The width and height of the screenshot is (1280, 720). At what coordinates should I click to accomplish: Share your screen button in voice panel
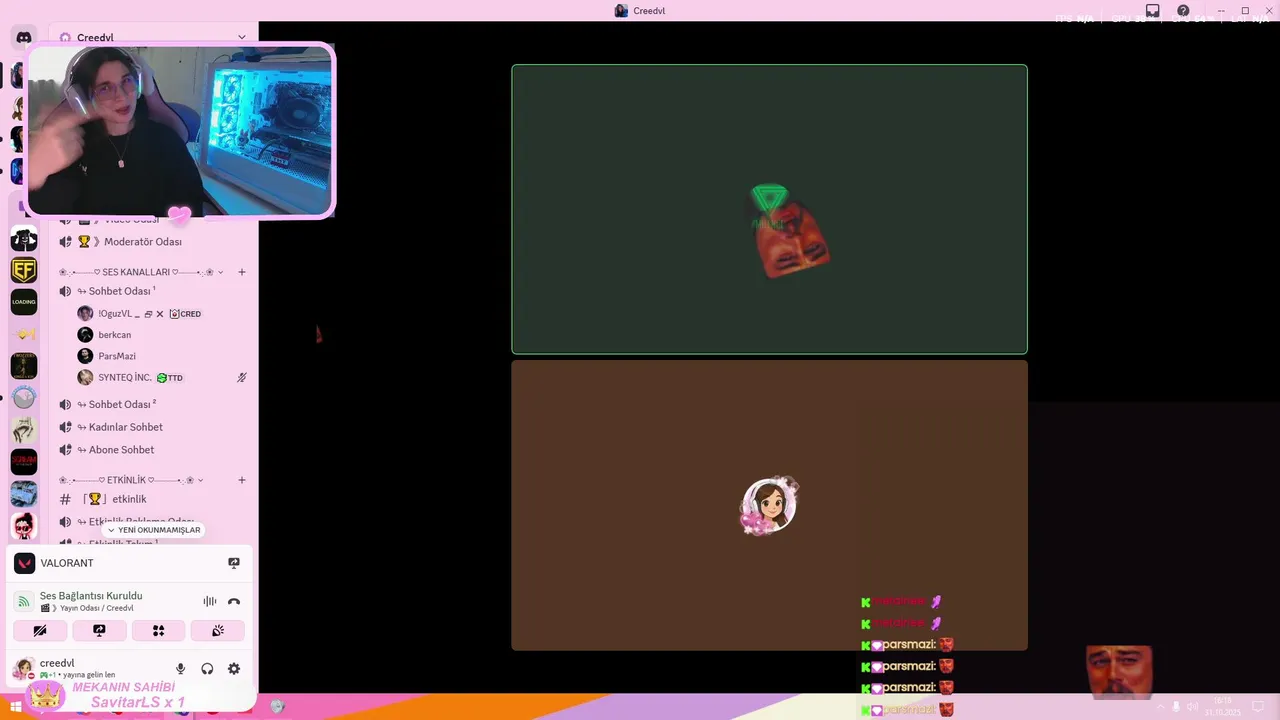coord(99,630)
